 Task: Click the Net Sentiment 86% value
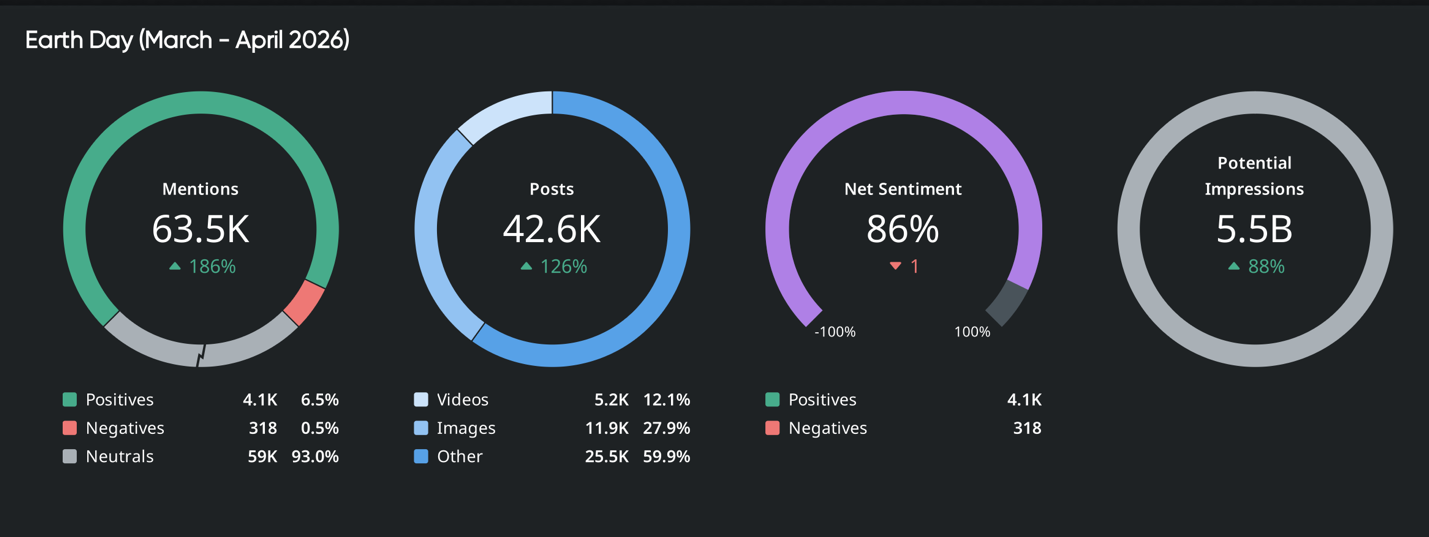click(902, 229)
